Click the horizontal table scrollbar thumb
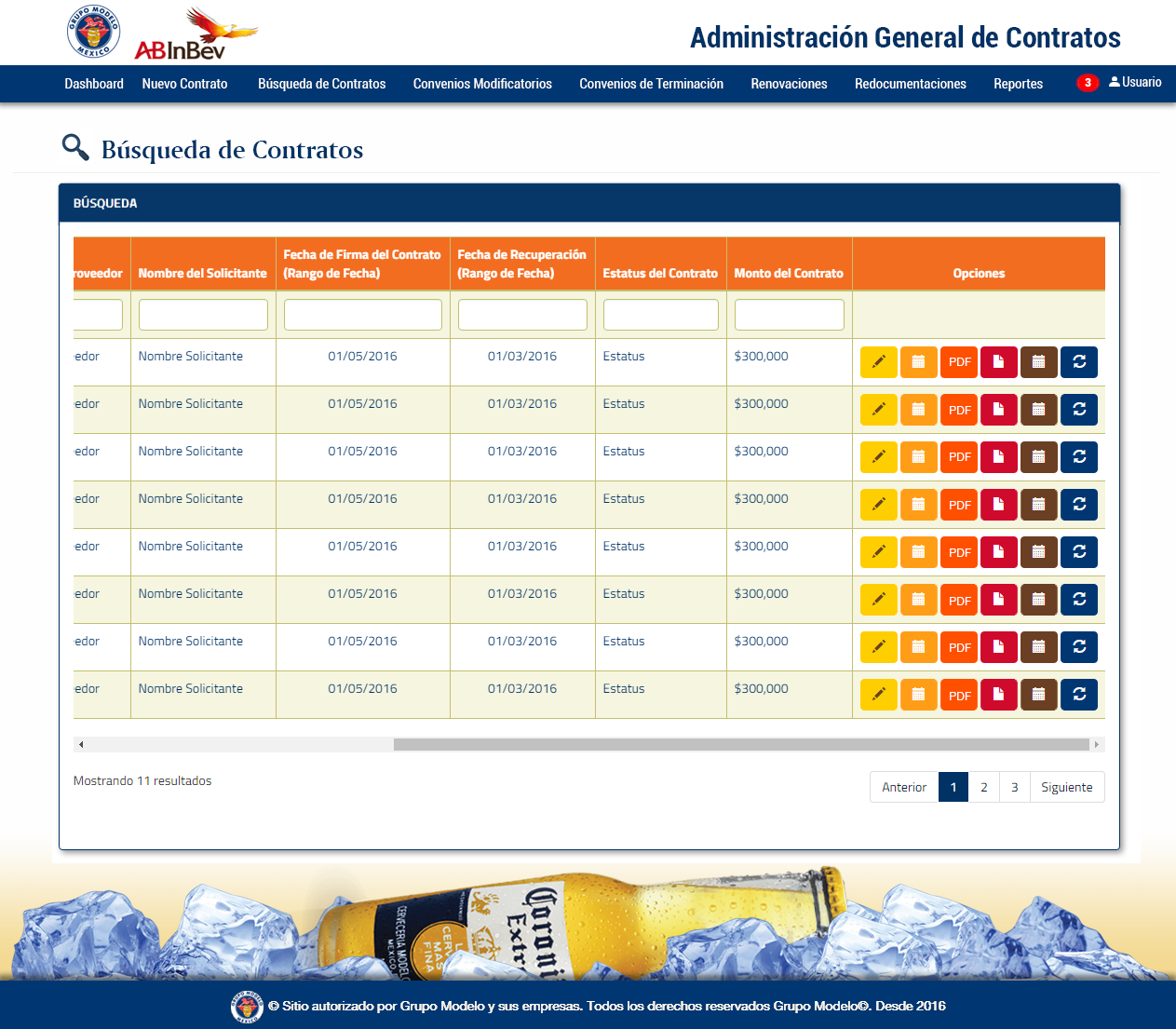This screenshot has width=1176, height=1029. tap(741, 745)
